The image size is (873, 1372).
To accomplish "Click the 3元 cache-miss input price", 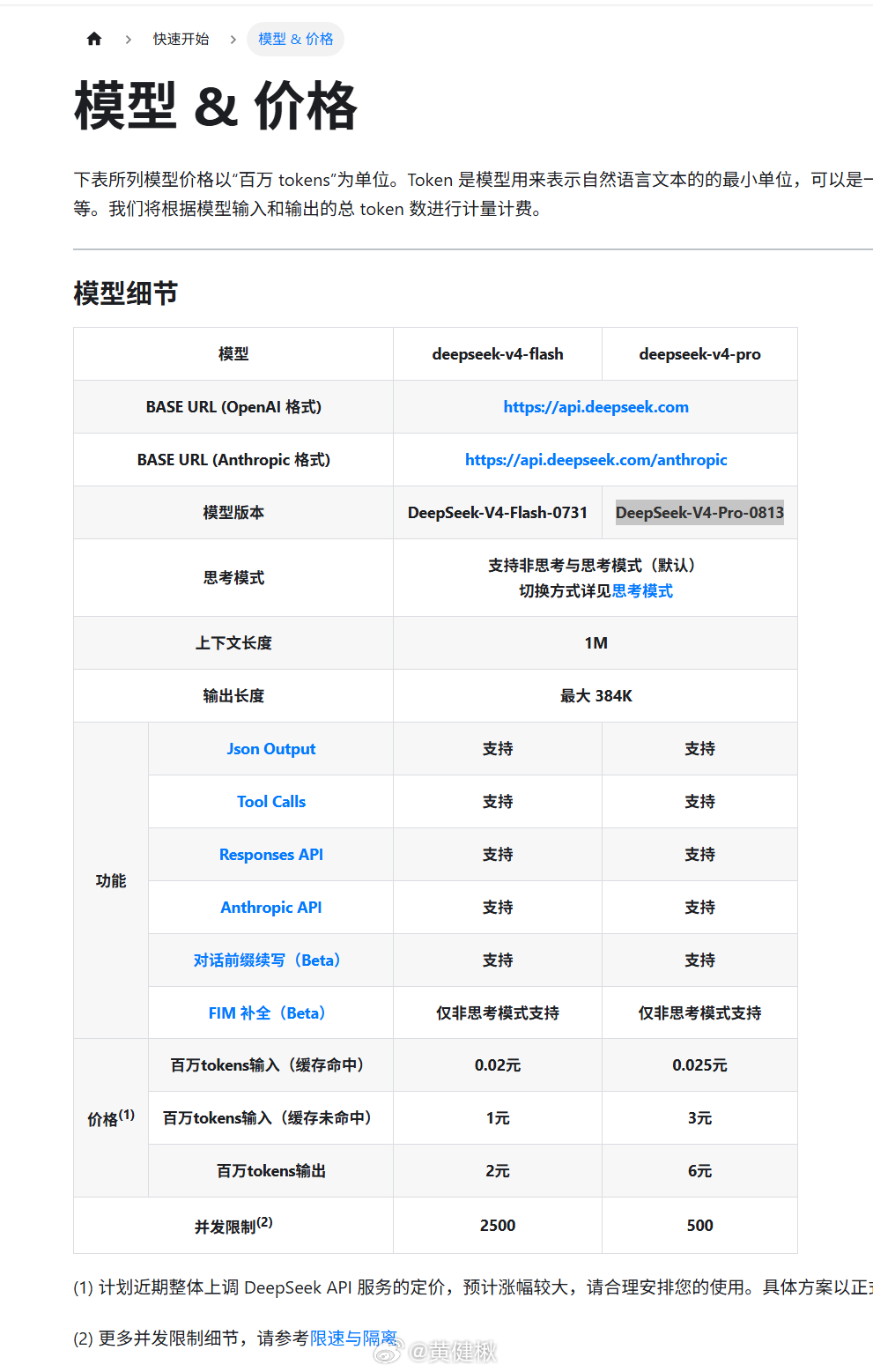I will point(699,1118).
